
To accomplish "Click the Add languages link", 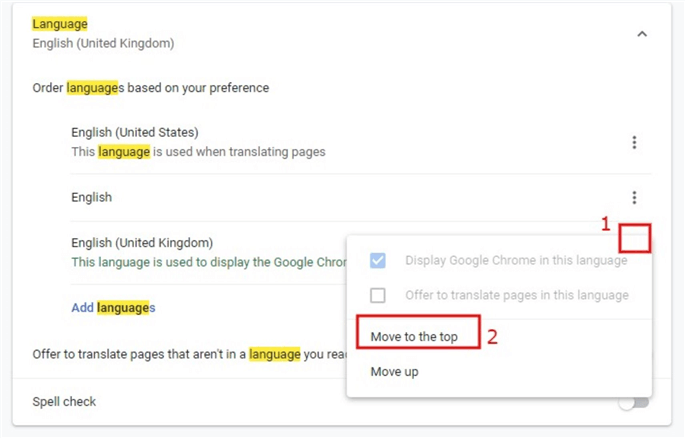I will 113,308.
